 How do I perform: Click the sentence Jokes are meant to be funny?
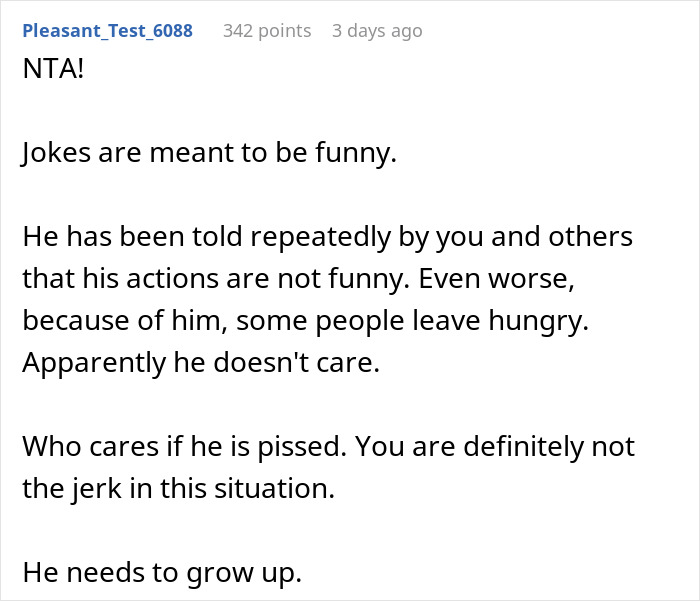point(209,157)
